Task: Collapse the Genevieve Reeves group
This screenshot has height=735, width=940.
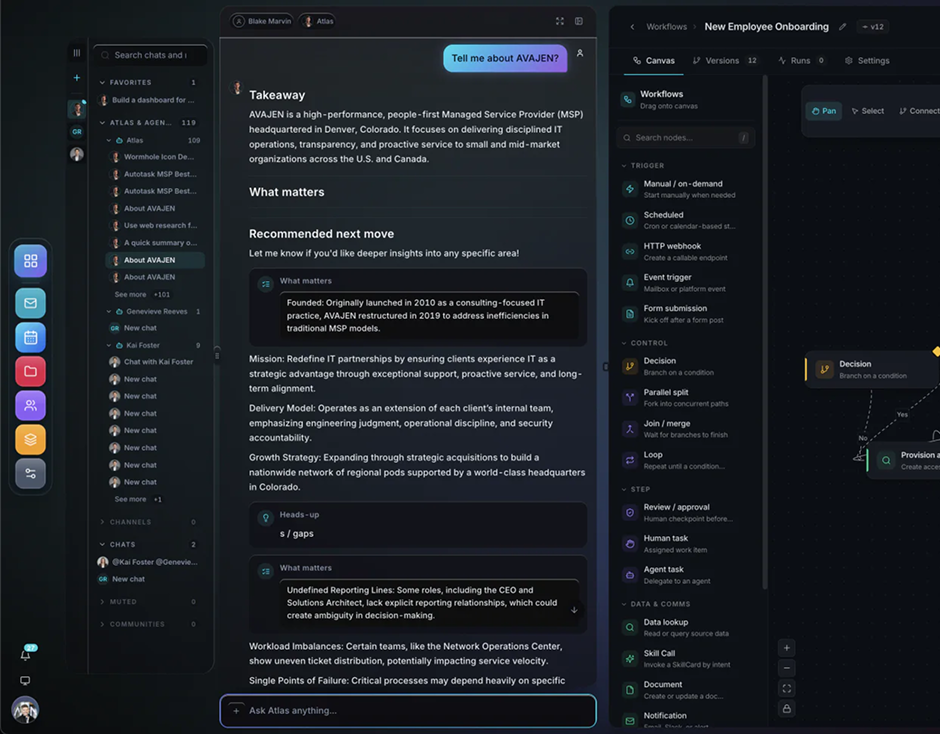Action: 109,312
